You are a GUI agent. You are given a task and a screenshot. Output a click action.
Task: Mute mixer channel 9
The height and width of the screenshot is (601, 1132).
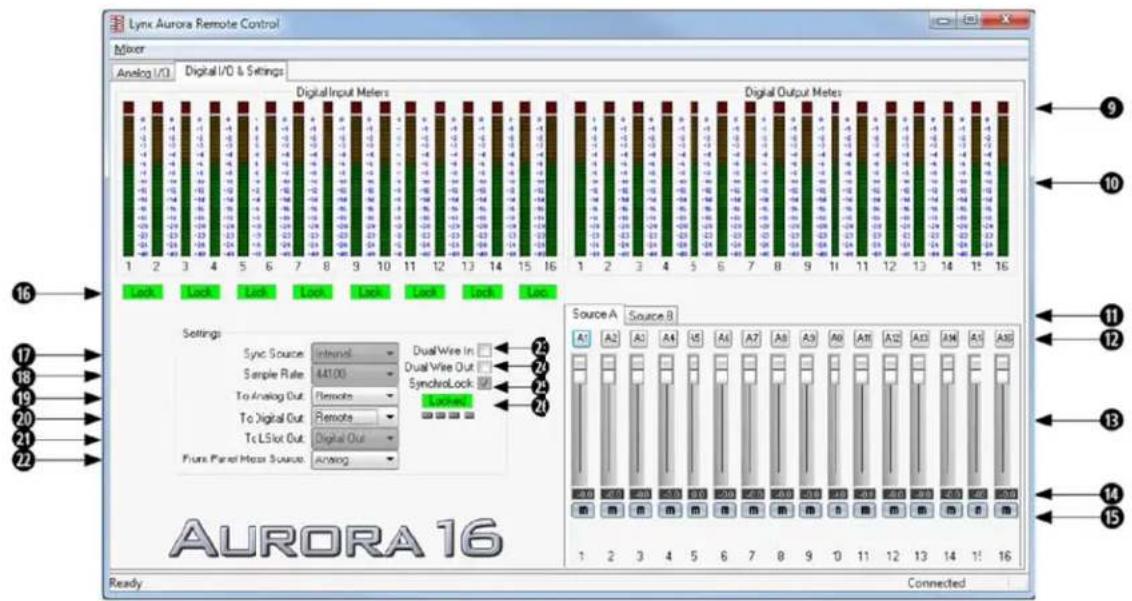809,511
